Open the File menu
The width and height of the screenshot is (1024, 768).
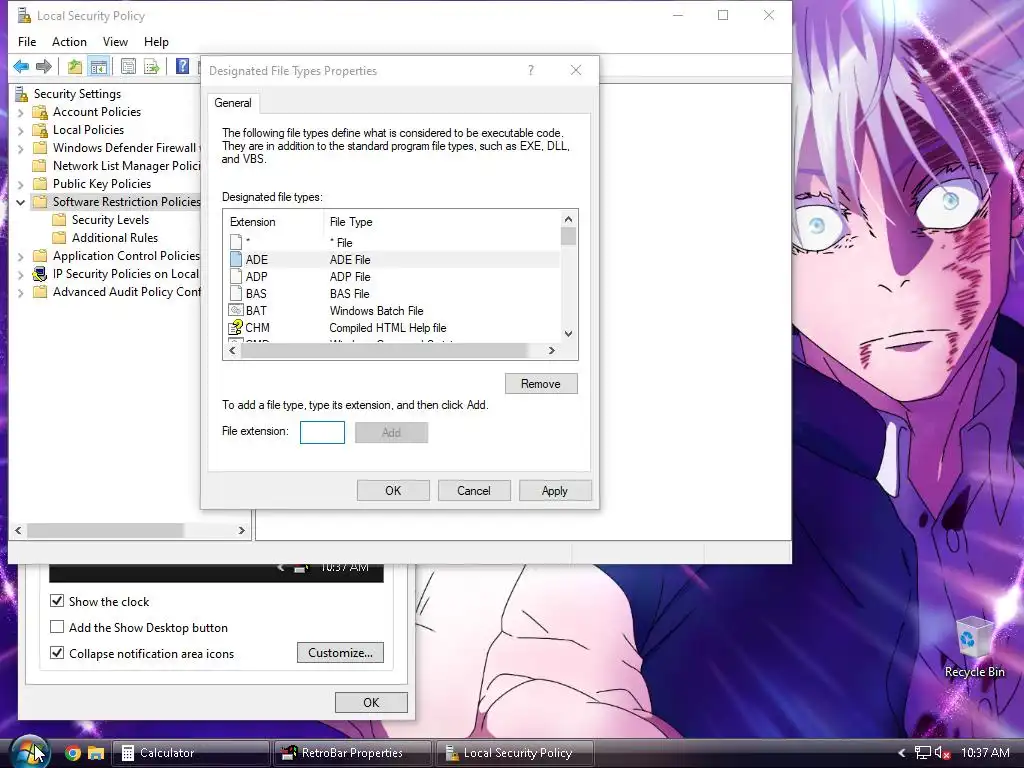point(27,42)
